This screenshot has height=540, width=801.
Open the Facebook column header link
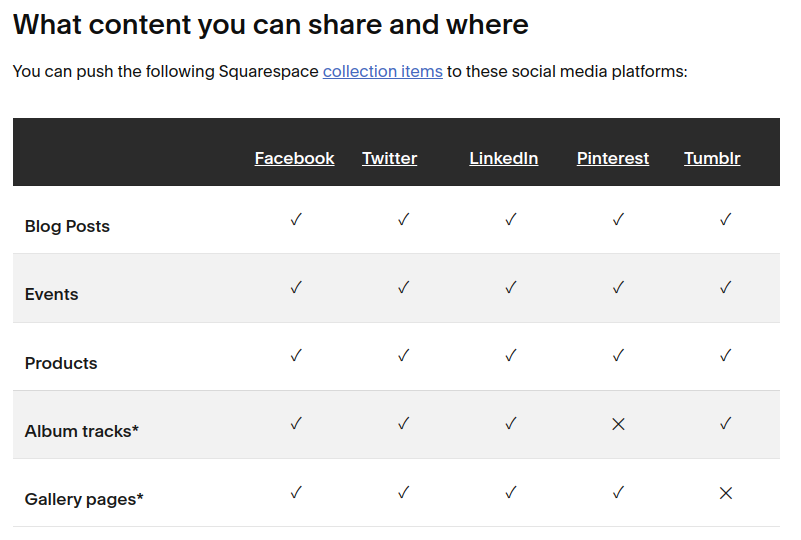[294, 158]
